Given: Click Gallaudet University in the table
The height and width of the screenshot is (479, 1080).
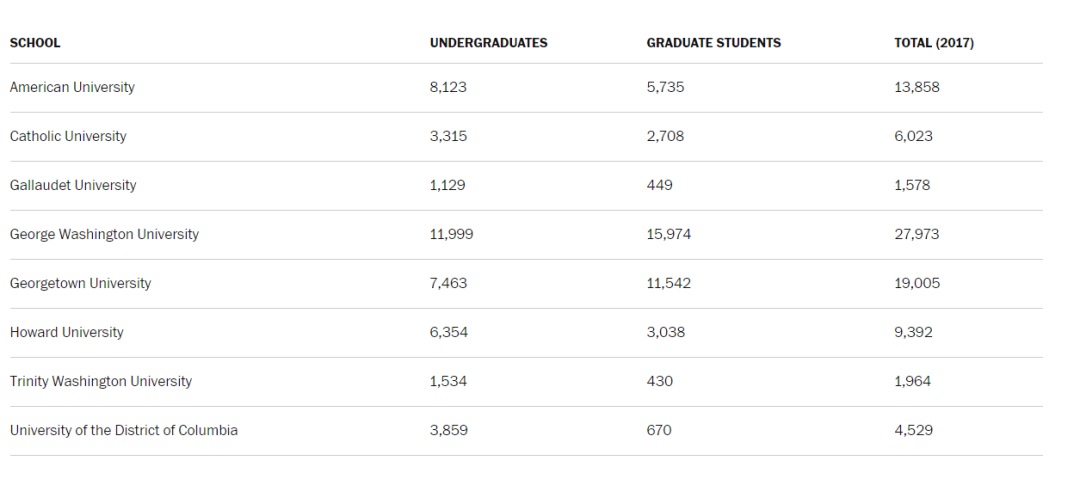Looking at the screenshot, I should (x=73, y=185).
